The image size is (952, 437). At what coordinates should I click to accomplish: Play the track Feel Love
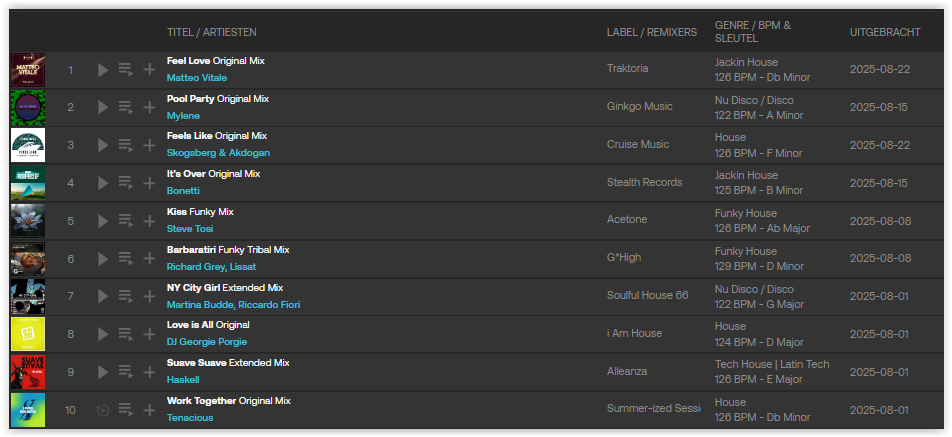click(x=103, y=70)
